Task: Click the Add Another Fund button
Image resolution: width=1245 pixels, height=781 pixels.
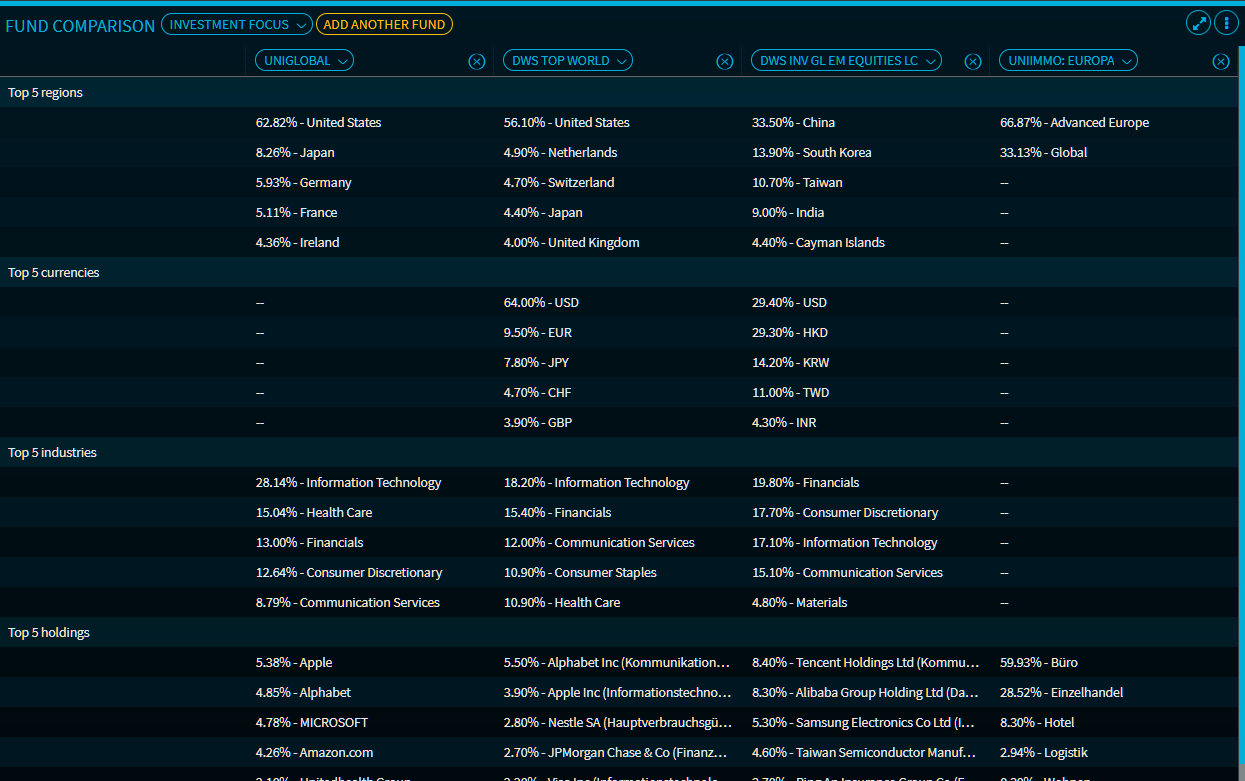Action: click(x=384, y=25)
